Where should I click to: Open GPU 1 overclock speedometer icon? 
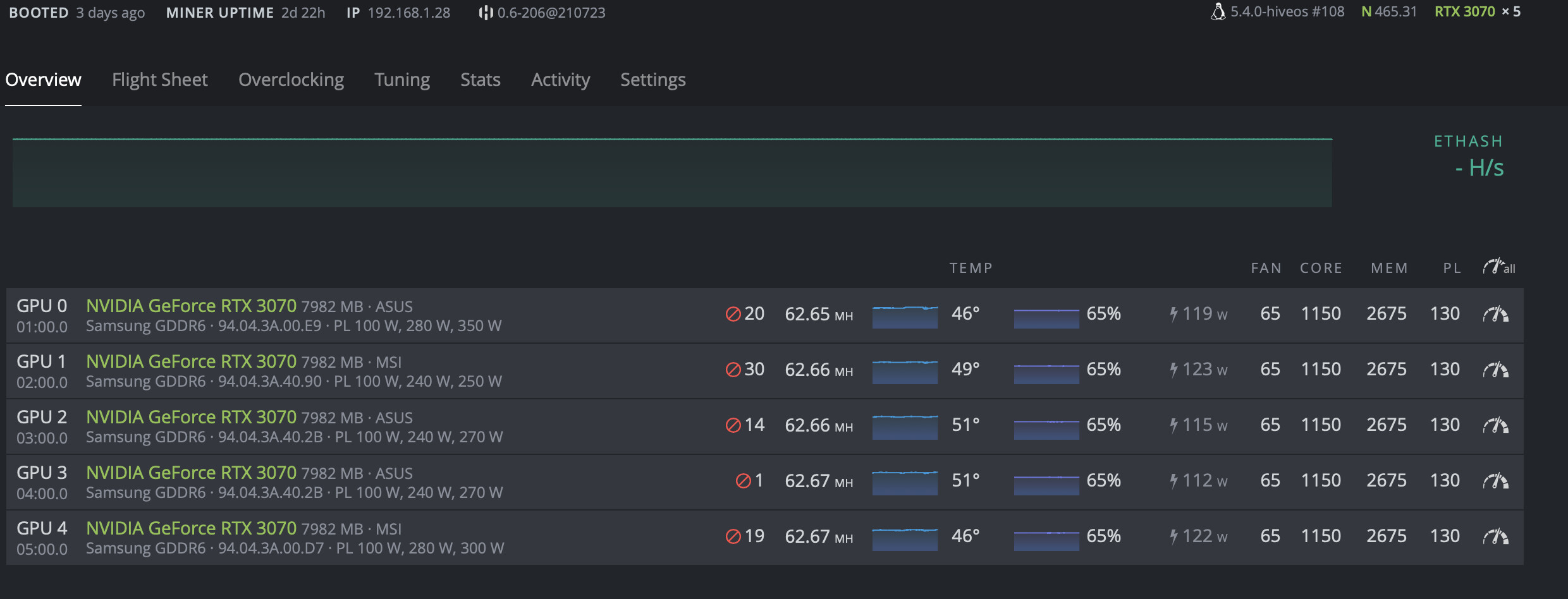[x=1495, y=370]
